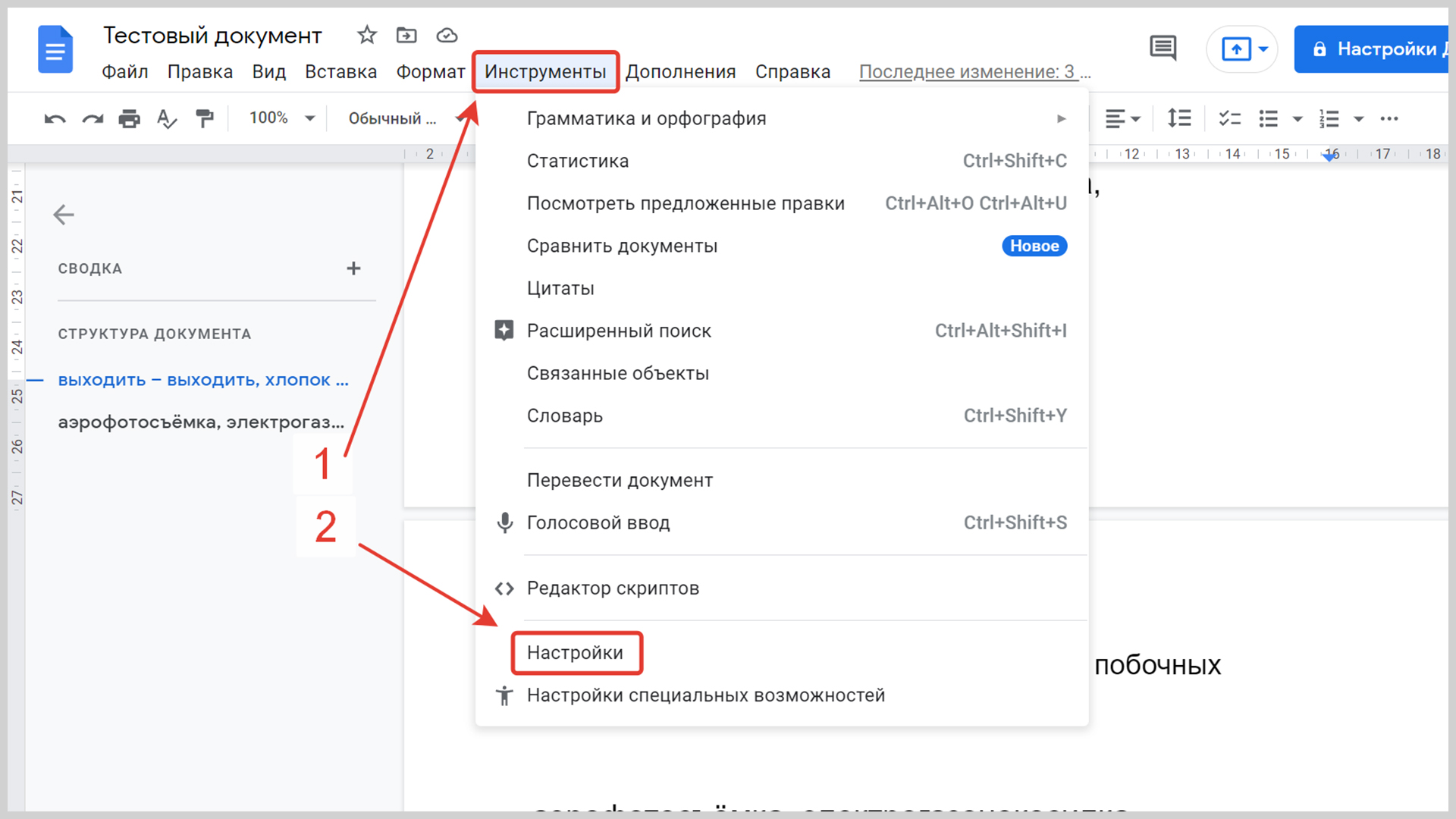Click the СВОДКА section label
Screen dimensions: 1456x819
point(90,268)
